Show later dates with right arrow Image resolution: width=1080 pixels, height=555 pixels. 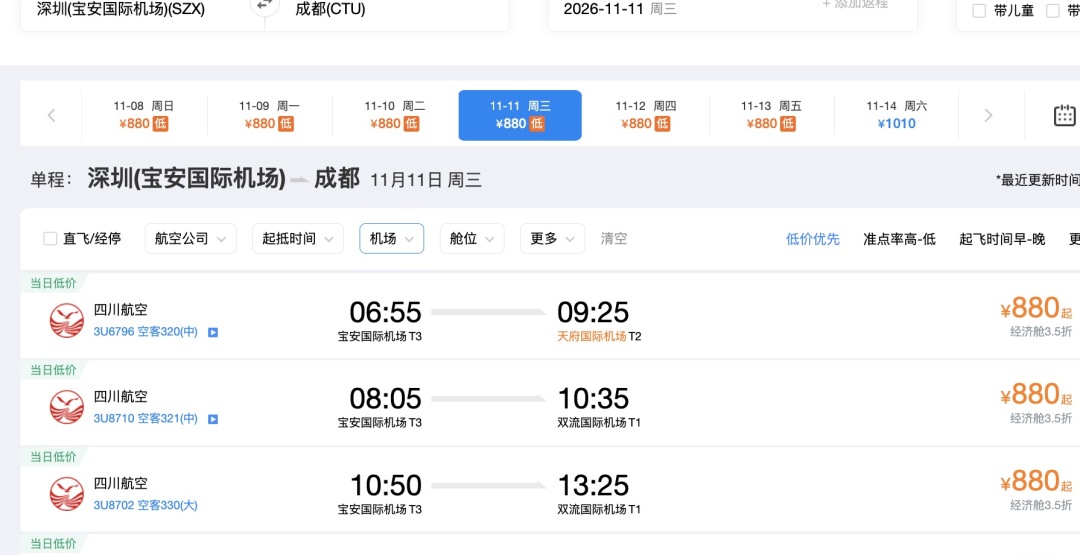tap(988, 115)
